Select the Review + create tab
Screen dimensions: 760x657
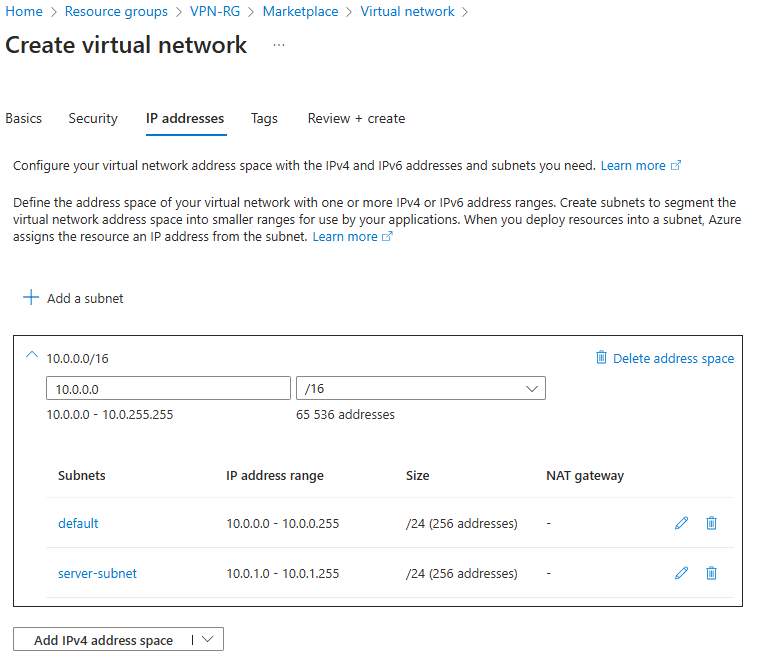coord(356,118)
